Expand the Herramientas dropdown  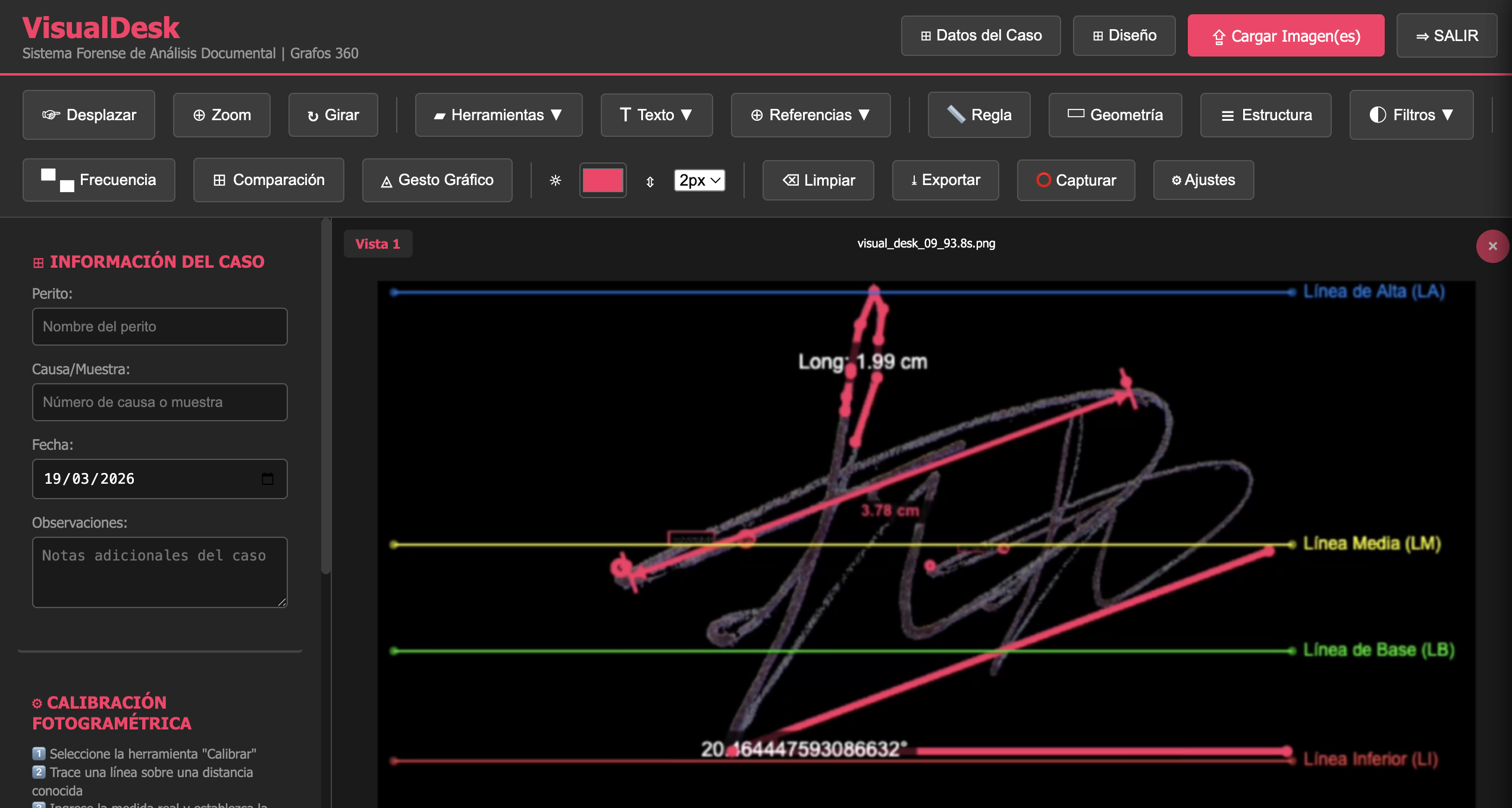click(x=498, y=115)
